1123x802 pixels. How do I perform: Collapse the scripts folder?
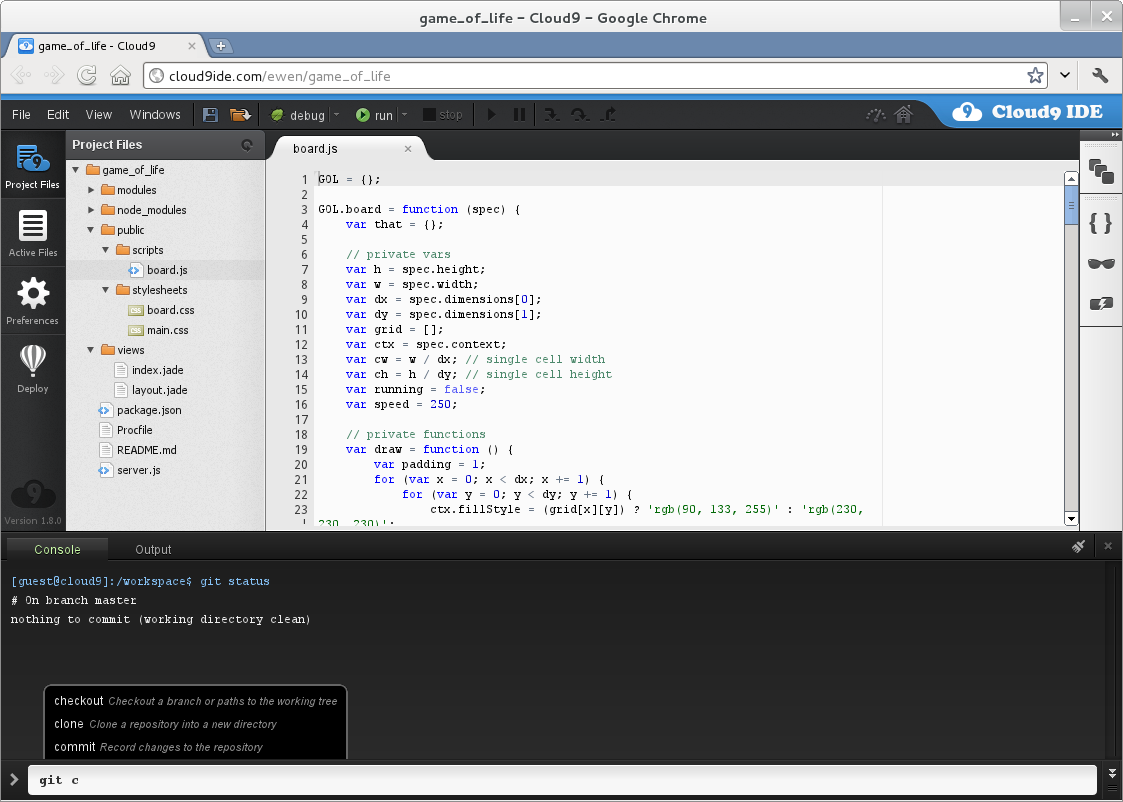point(106,250)
